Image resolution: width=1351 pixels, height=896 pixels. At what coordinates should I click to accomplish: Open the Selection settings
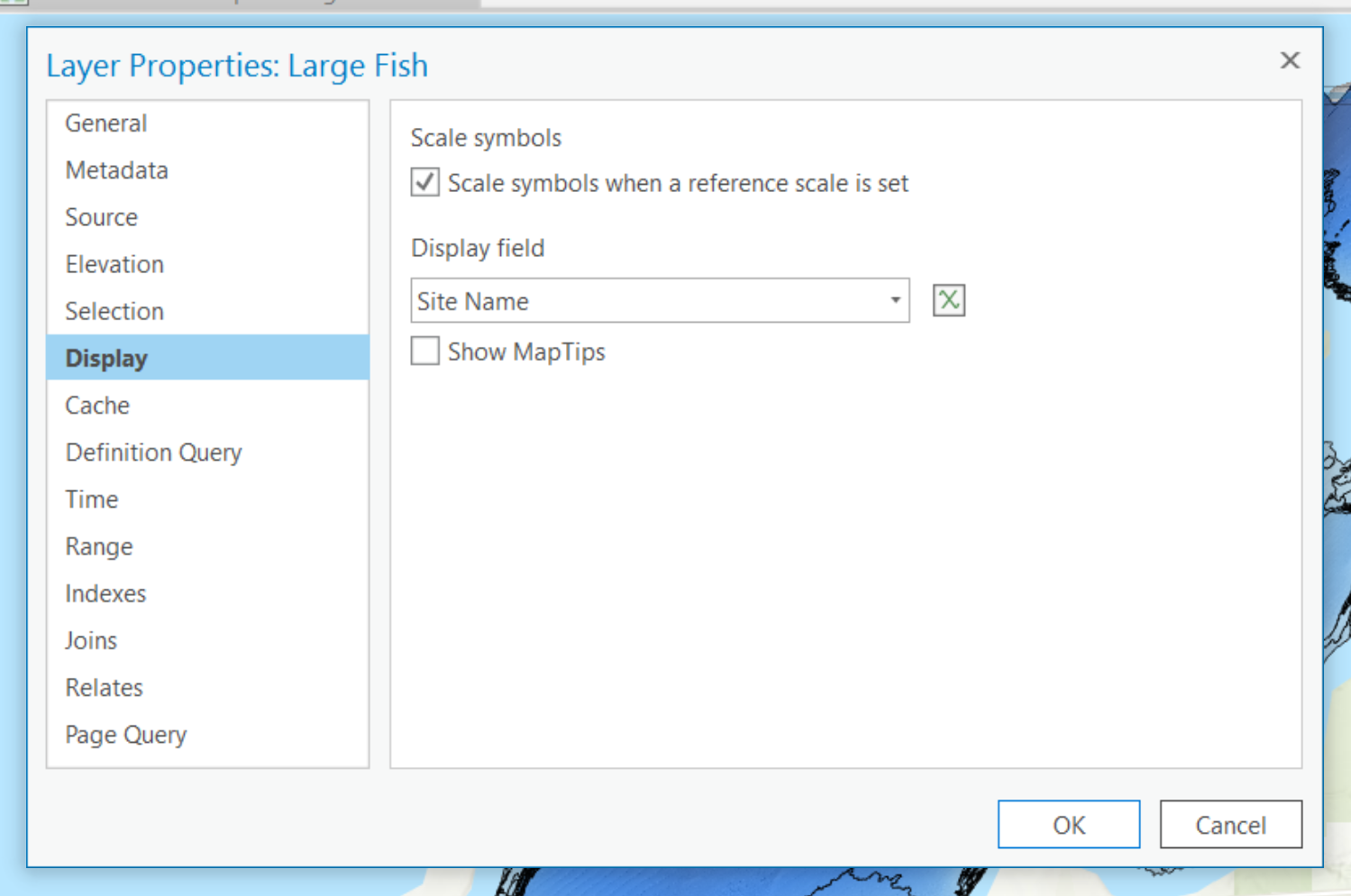coord(114,311)
